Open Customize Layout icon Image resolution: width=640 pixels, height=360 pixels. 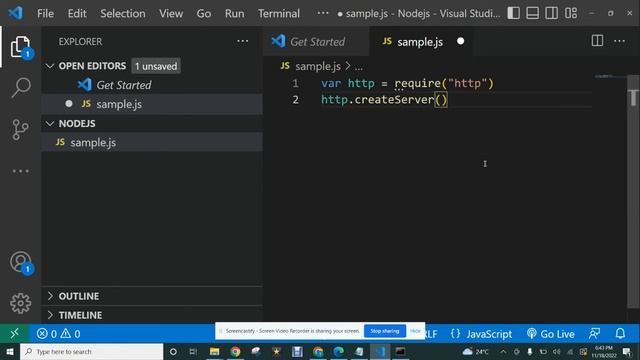coord(571,13)
